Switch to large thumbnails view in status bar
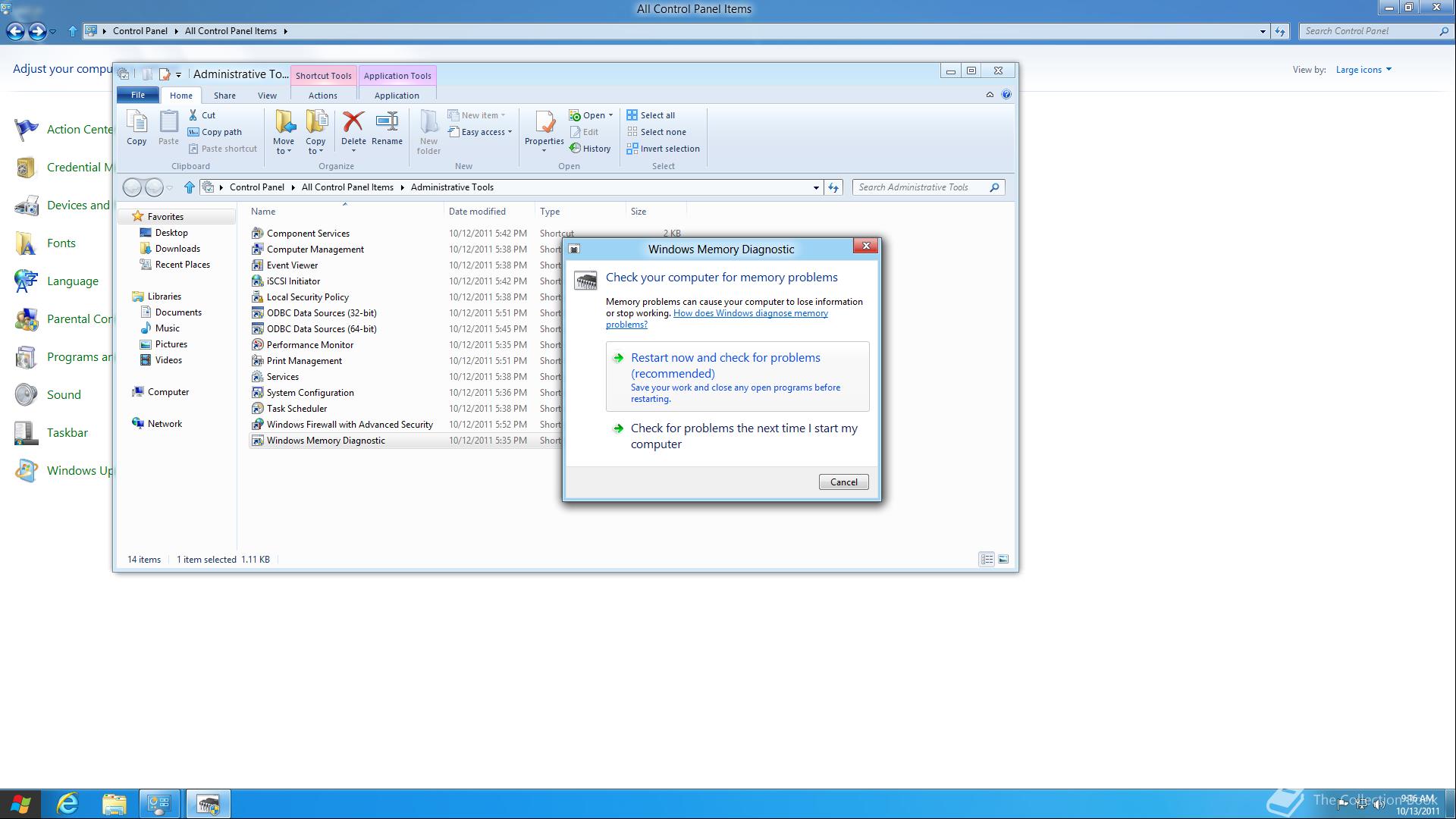Image resolution: width=1456 pixels, height=819 pixels. point(1003,560)
